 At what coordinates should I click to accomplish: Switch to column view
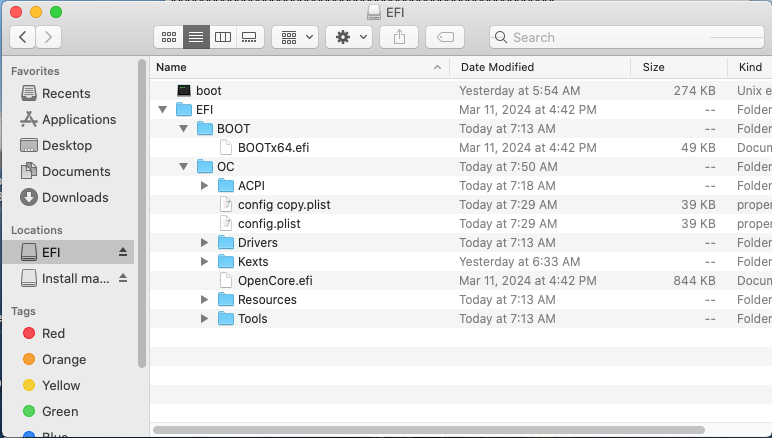point(223,37)
